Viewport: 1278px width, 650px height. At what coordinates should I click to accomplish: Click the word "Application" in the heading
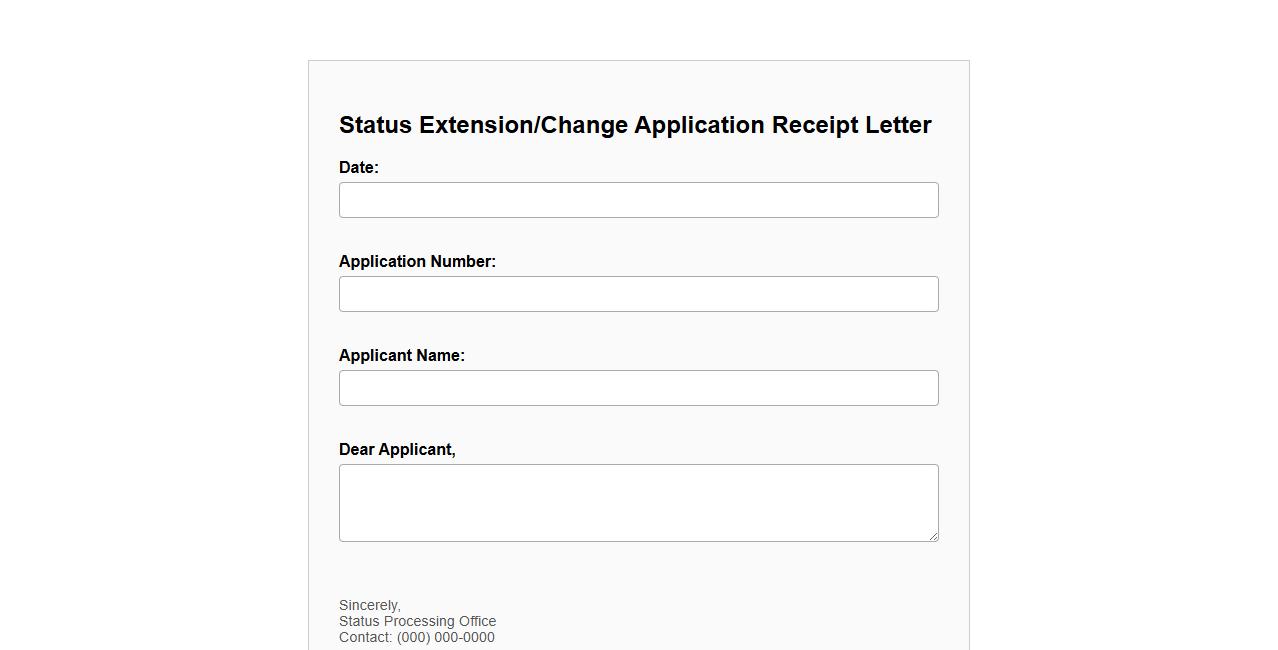coord(699,125)
